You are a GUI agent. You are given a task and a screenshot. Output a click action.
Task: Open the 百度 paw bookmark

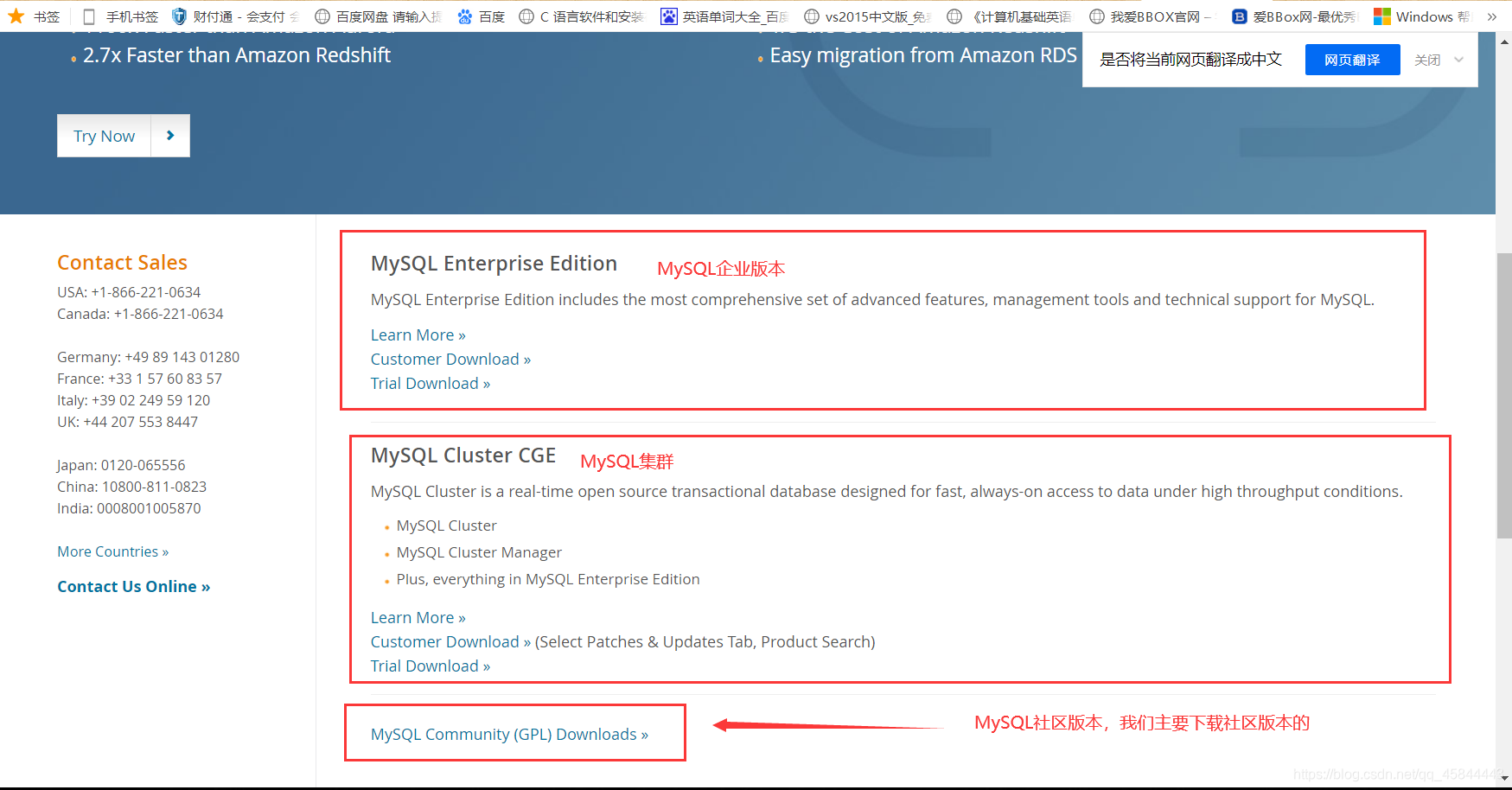point(481,16)
